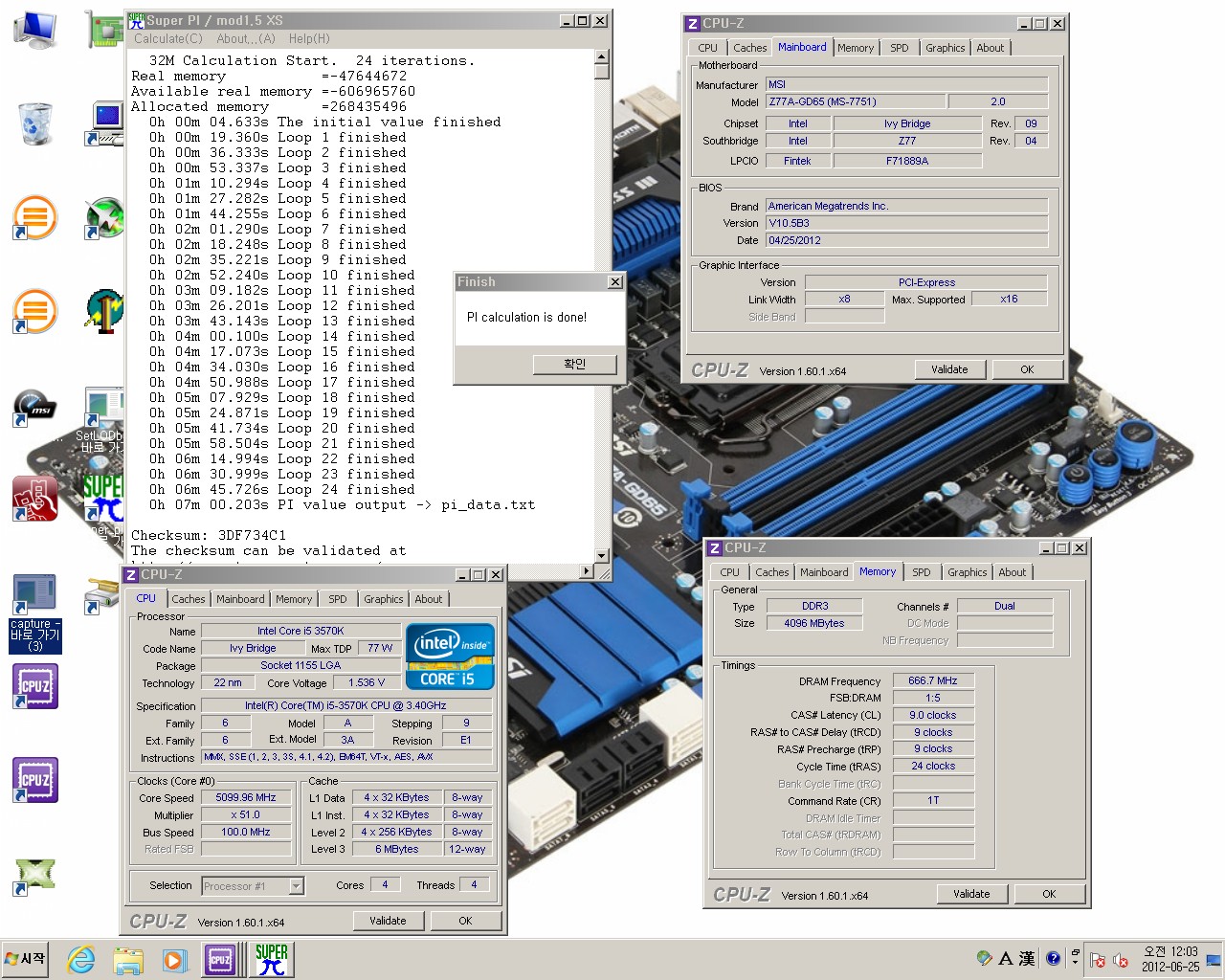Click OK in CPU-Z Processor window

click(465, 921)
